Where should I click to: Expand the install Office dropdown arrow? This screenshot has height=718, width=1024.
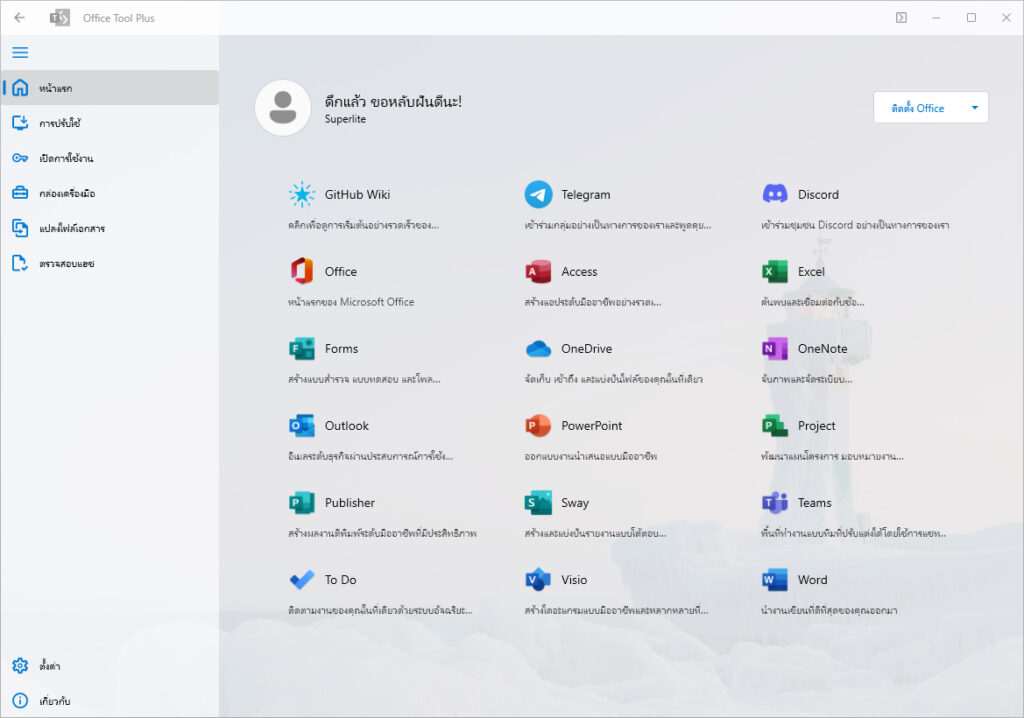point(975,108)
